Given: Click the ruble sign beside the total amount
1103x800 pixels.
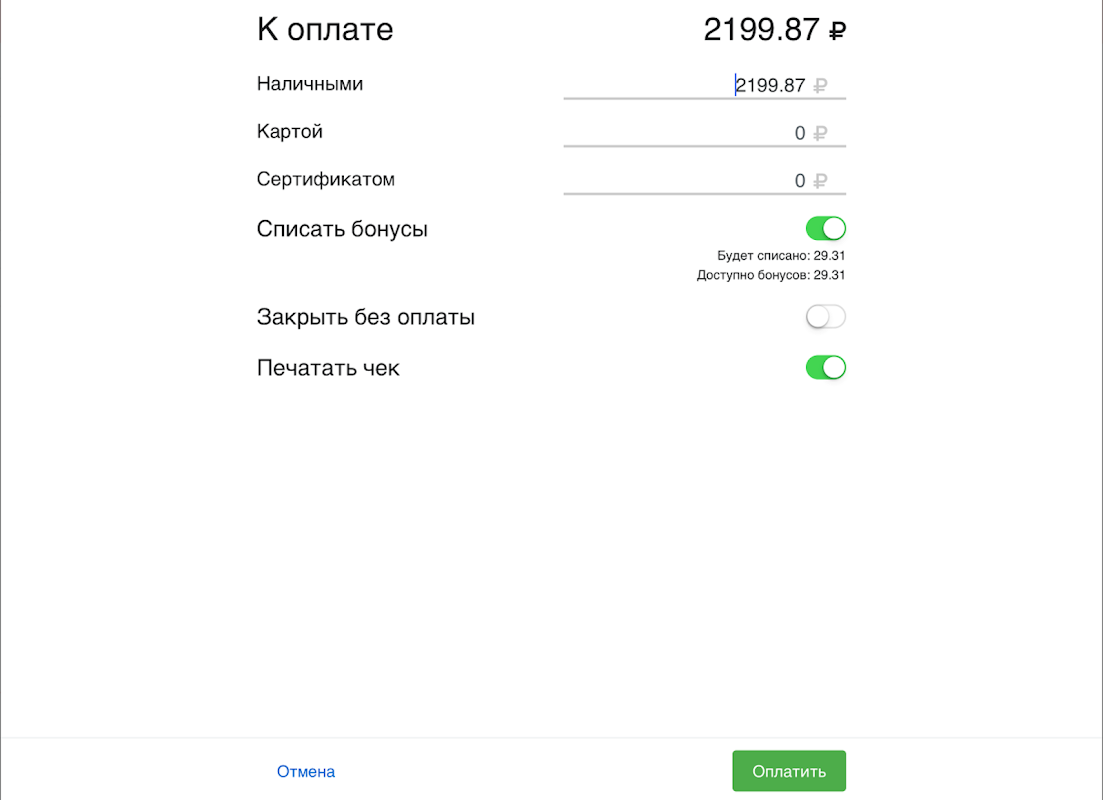Looking at the screenshot, I should [x=838, y=31].
